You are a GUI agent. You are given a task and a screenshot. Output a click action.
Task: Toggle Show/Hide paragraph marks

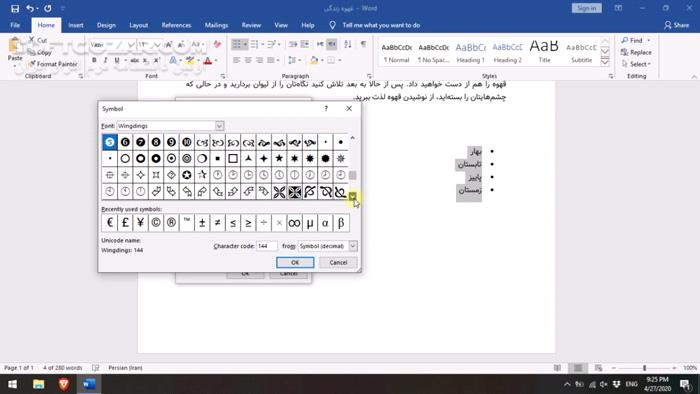tap(364, 44)
